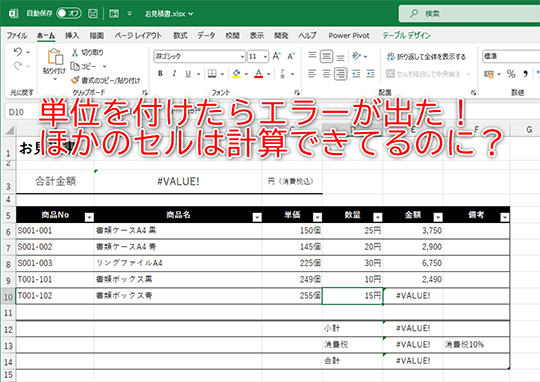
Task: Click the Paste clipboard icon
Action: (55, 56)
